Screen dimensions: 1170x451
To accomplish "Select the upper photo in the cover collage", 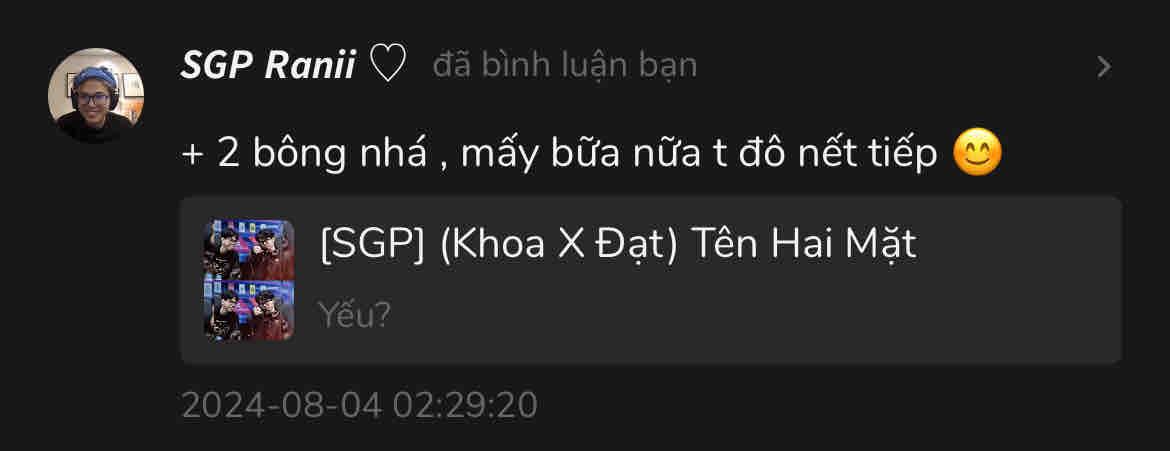I will click(249, 249).
